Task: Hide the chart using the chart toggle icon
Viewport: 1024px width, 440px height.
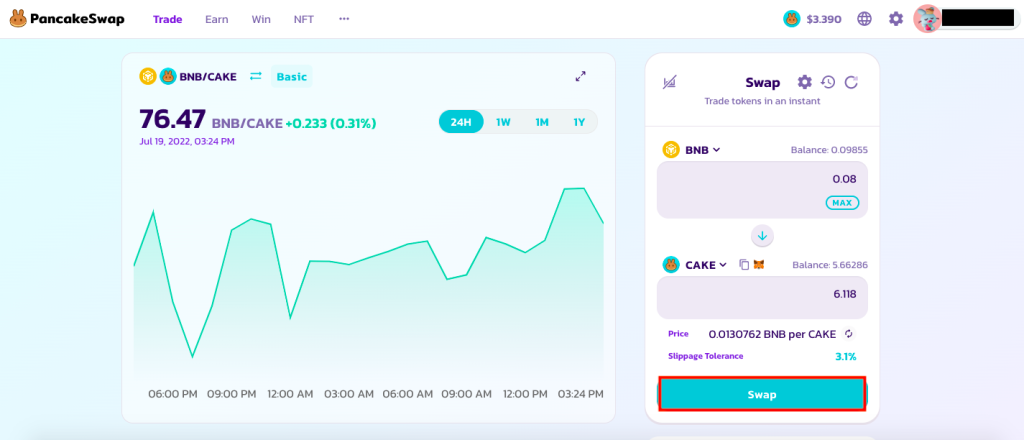Action: coord(670,82)
